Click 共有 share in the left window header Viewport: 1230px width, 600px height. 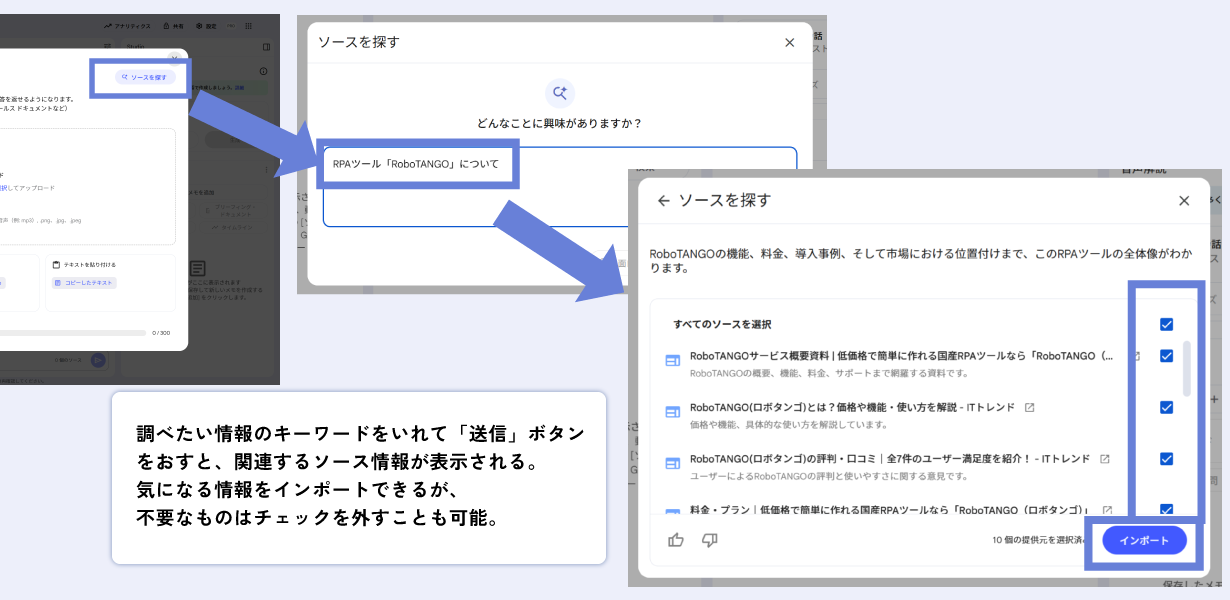[172, 26]
